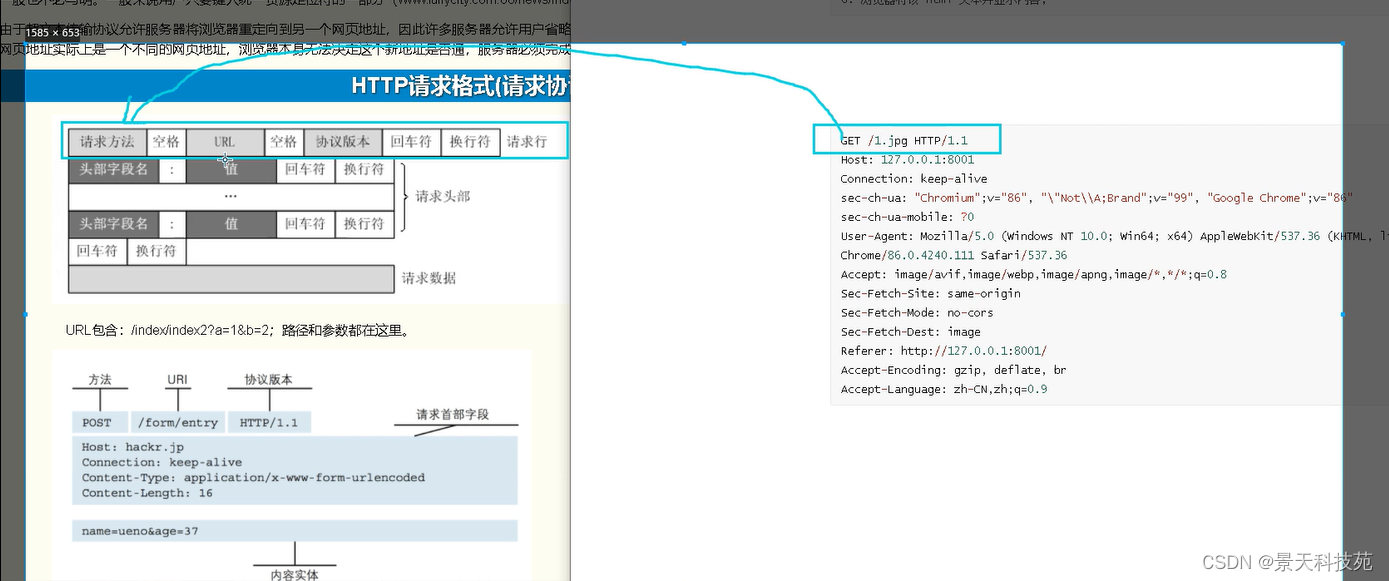Click the 'Sec-Fetch-Site: same-origin' line
Screen dimensions: 1389x581
click(x=930, y=293)
